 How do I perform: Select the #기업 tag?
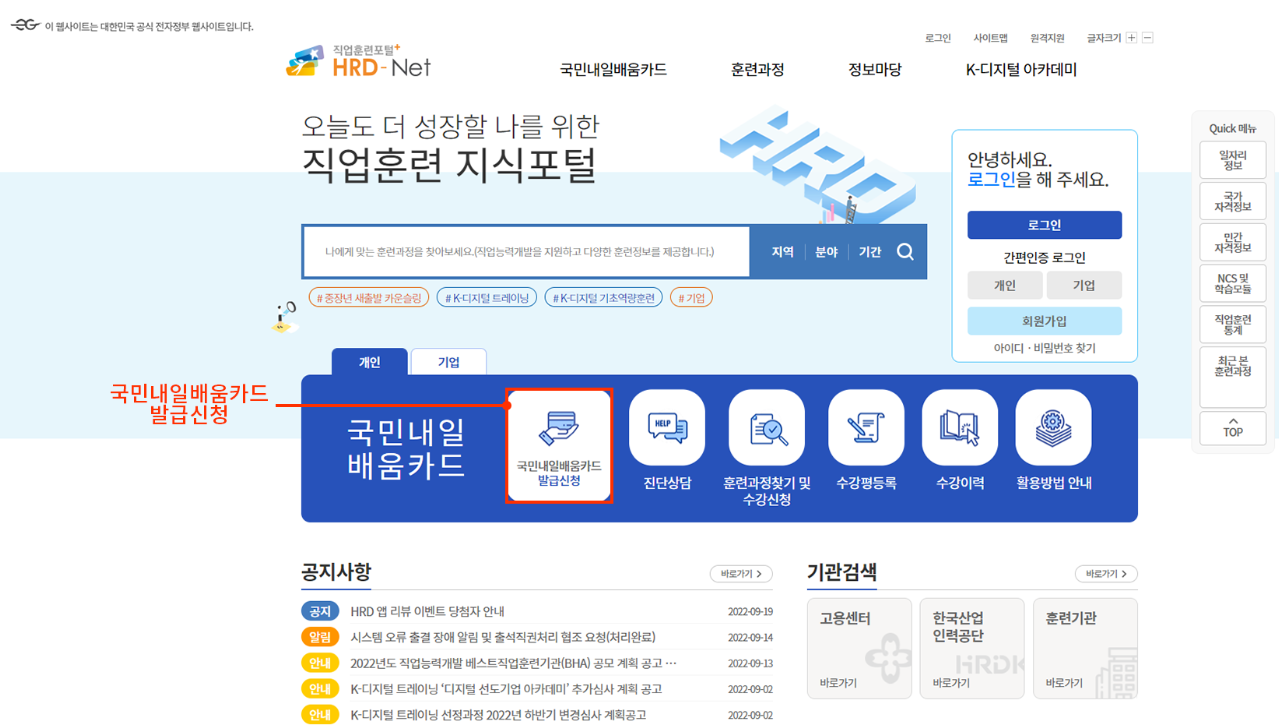[691, 298]
